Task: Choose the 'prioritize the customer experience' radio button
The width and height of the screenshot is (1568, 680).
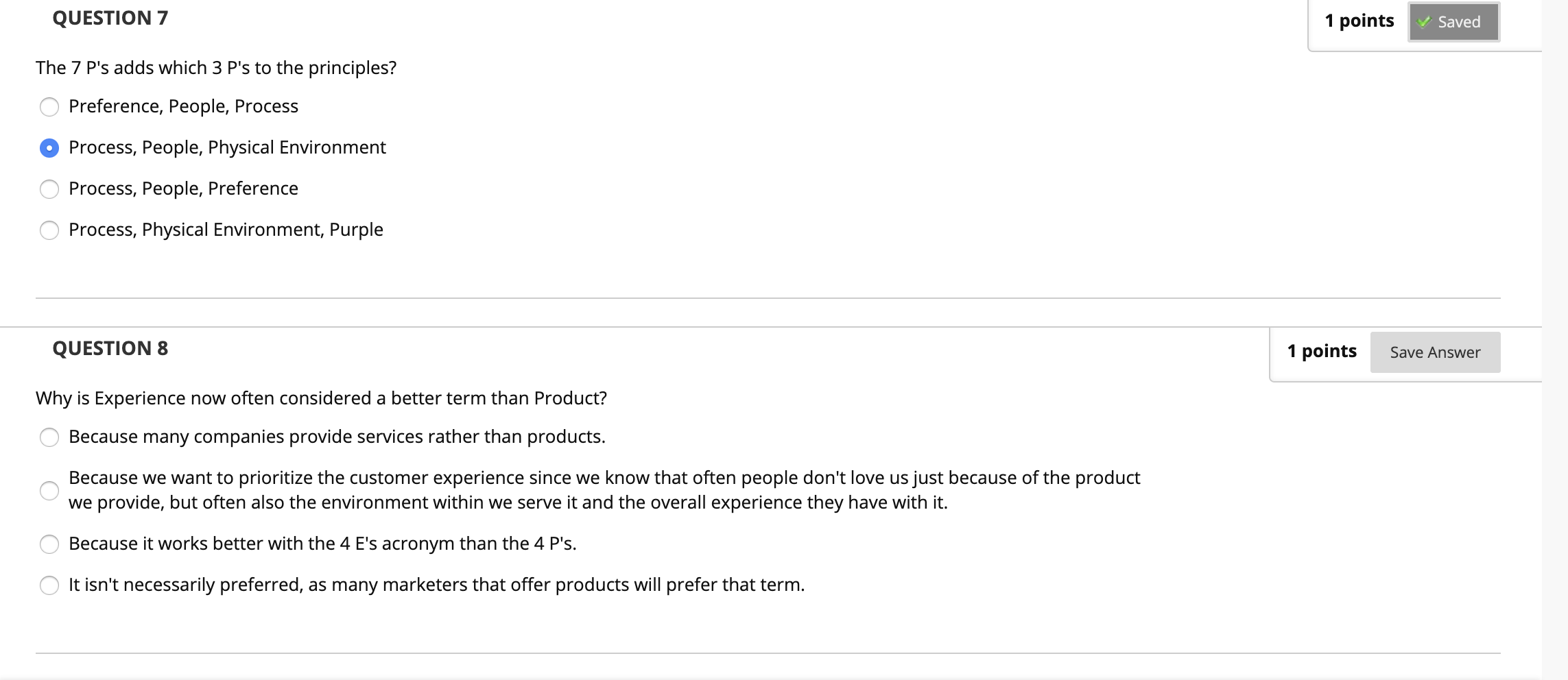Action: [49, 491]
